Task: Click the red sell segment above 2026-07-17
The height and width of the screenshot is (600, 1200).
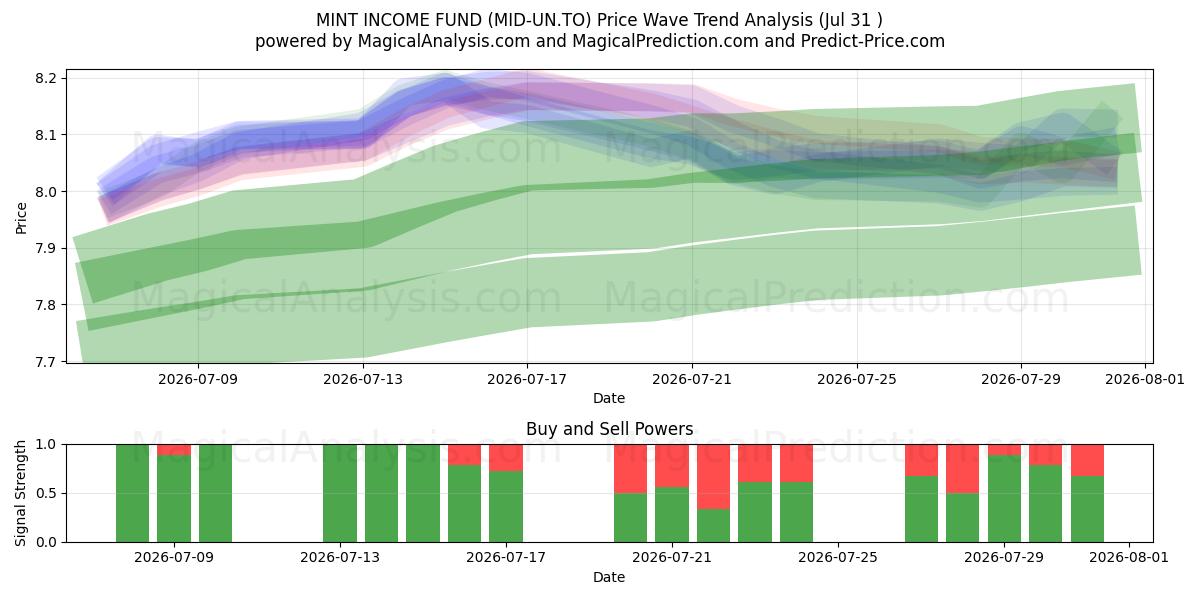Action: (506, 458)
